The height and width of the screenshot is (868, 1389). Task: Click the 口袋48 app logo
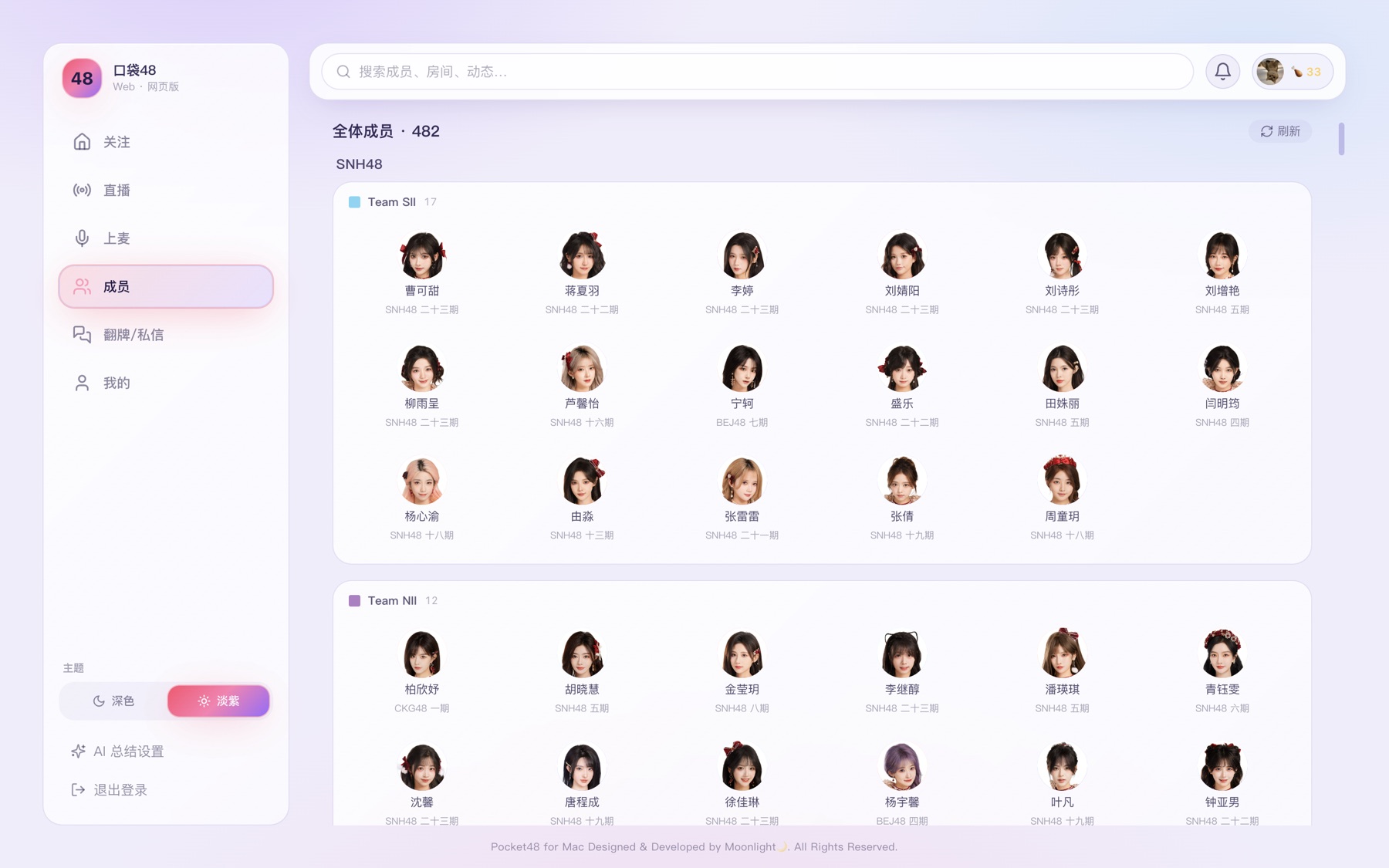(x=82, y=78)
